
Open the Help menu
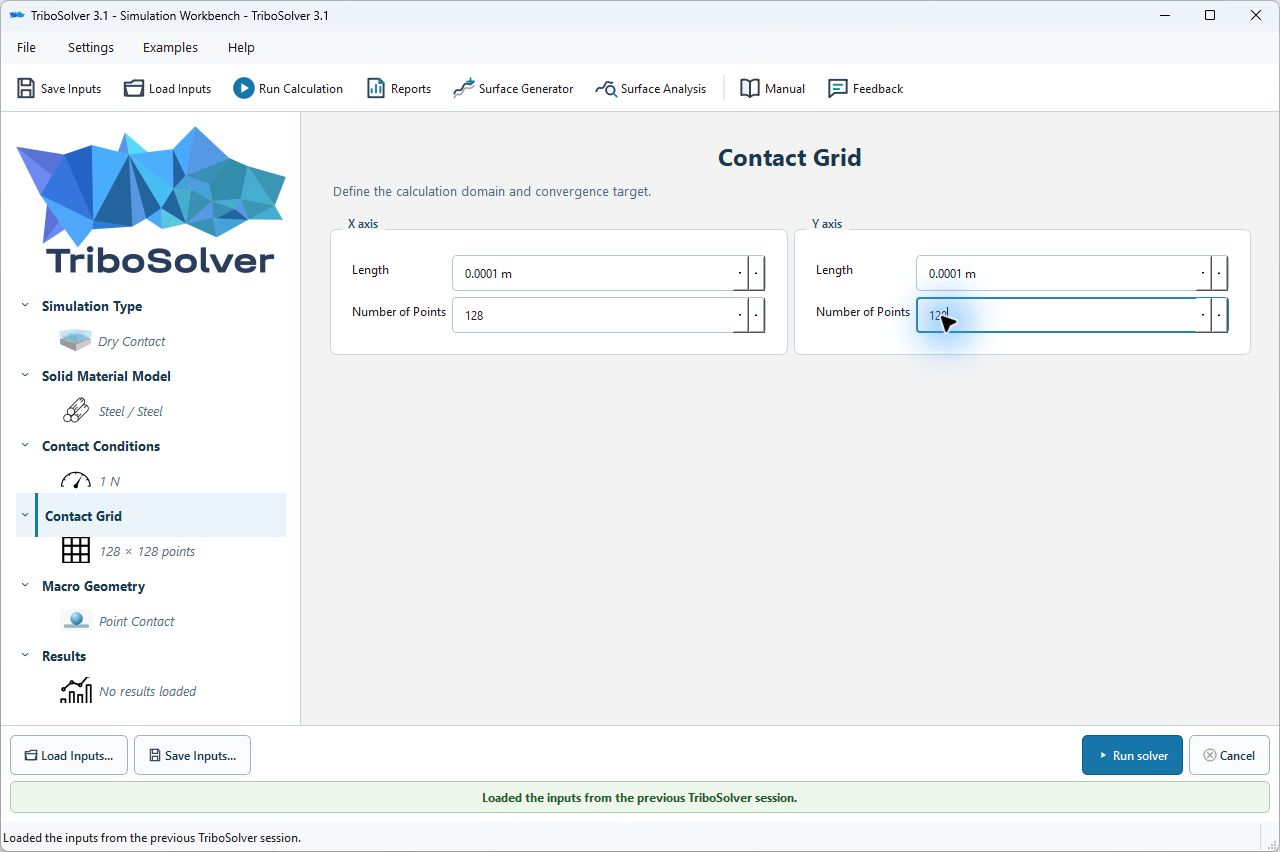tap(241, 47)
